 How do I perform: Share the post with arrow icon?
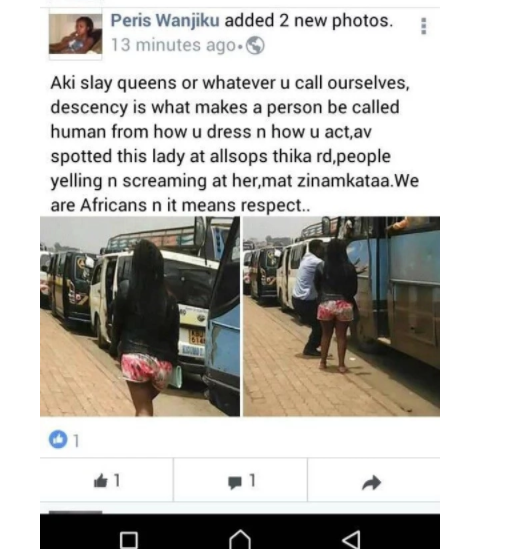pyautogui.click(x=371, y=482)
